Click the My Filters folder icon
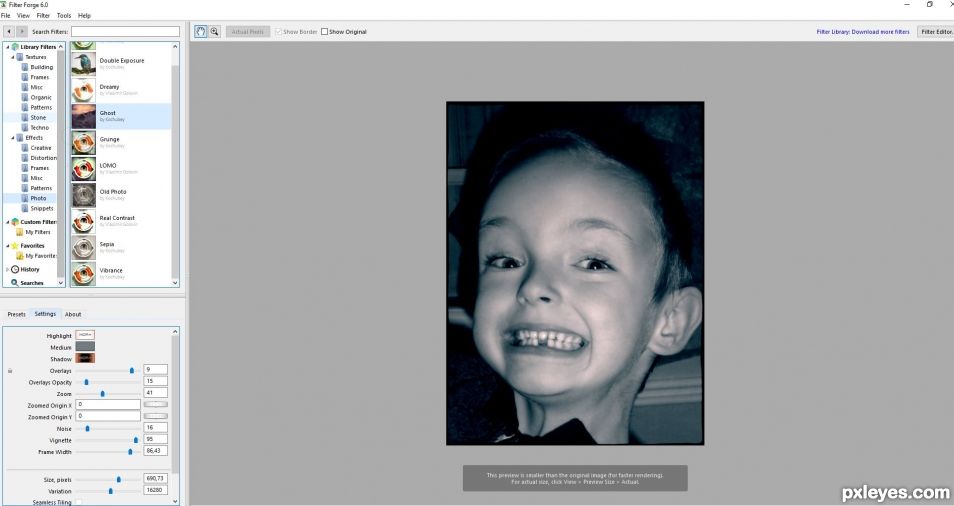Viewport: 954px width, 506px height. (x=20, y=232)
